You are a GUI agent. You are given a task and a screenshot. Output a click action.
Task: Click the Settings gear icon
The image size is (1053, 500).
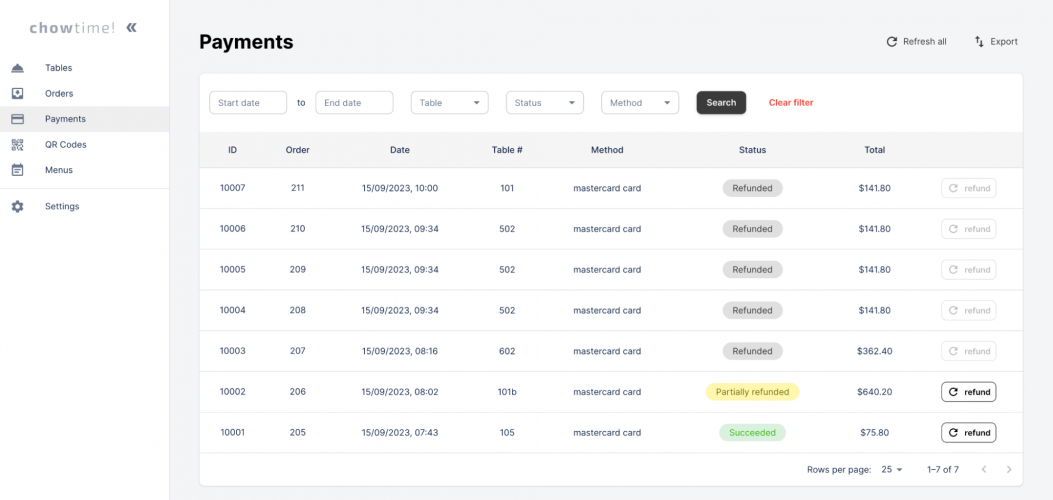pos(17,206)
